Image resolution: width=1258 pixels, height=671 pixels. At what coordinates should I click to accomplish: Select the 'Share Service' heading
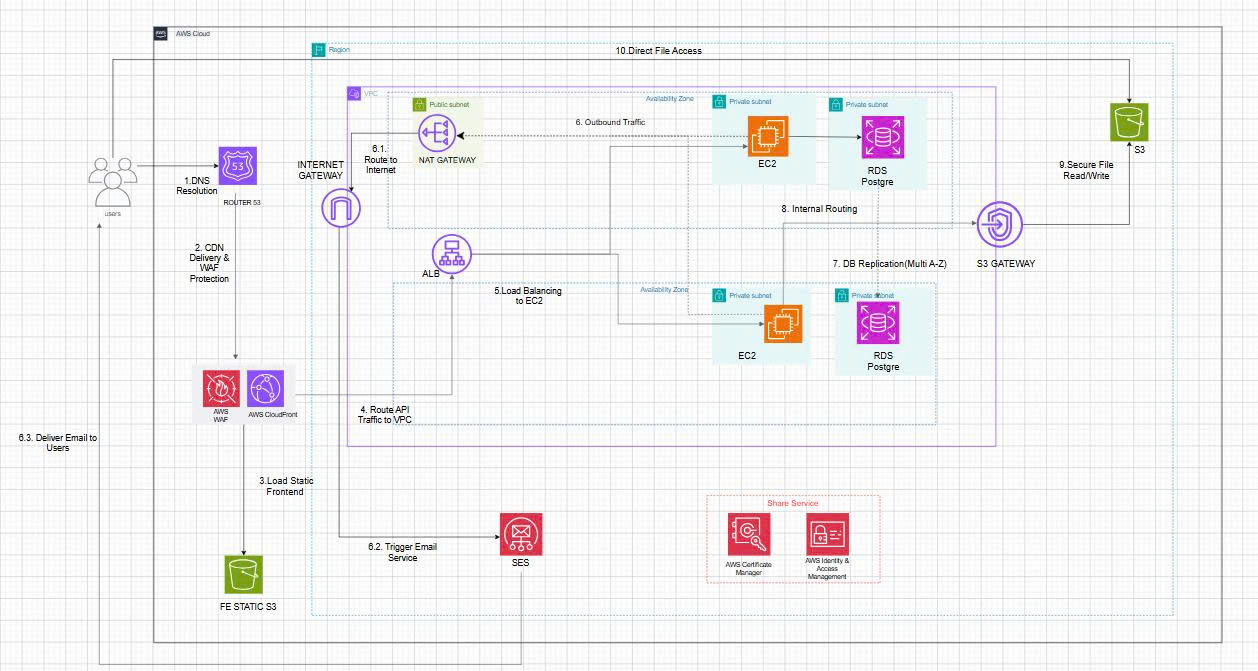tap(792, 503)
